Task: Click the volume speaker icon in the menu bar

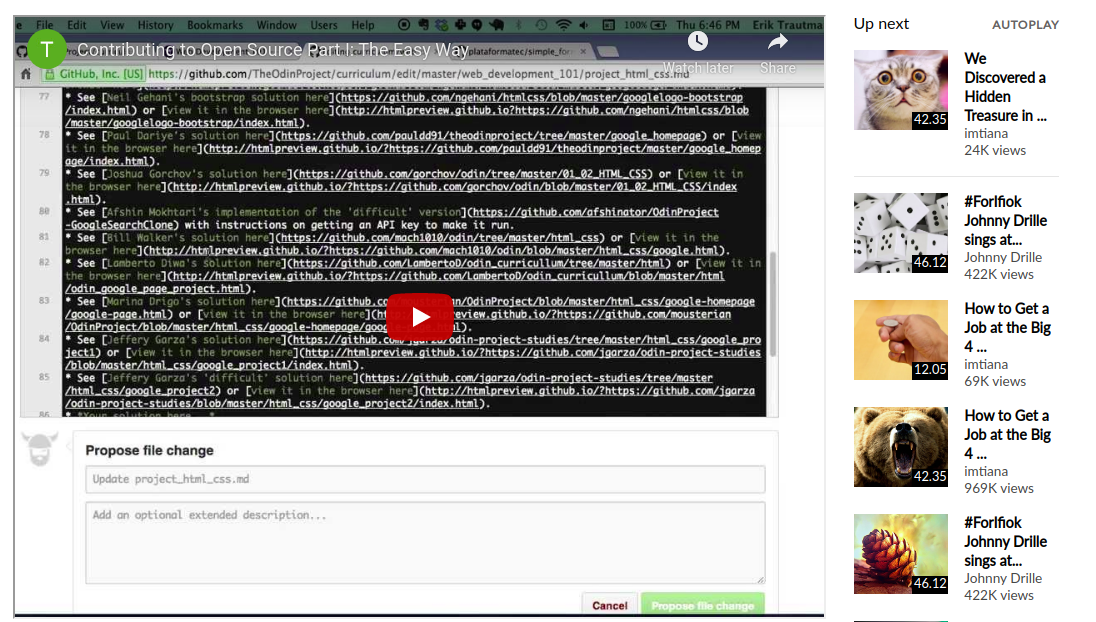Action: [584, 25]
